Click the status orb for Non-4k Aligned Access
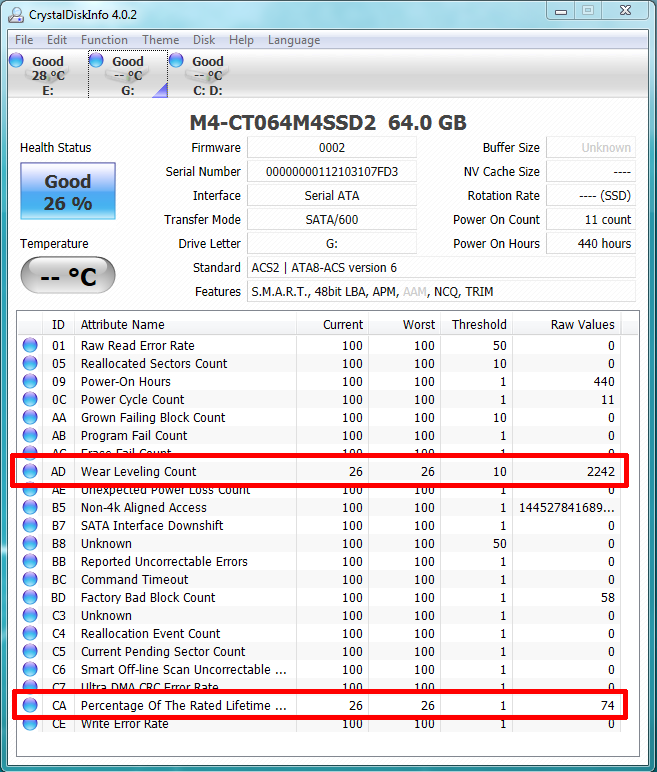 tap(30, 507)
